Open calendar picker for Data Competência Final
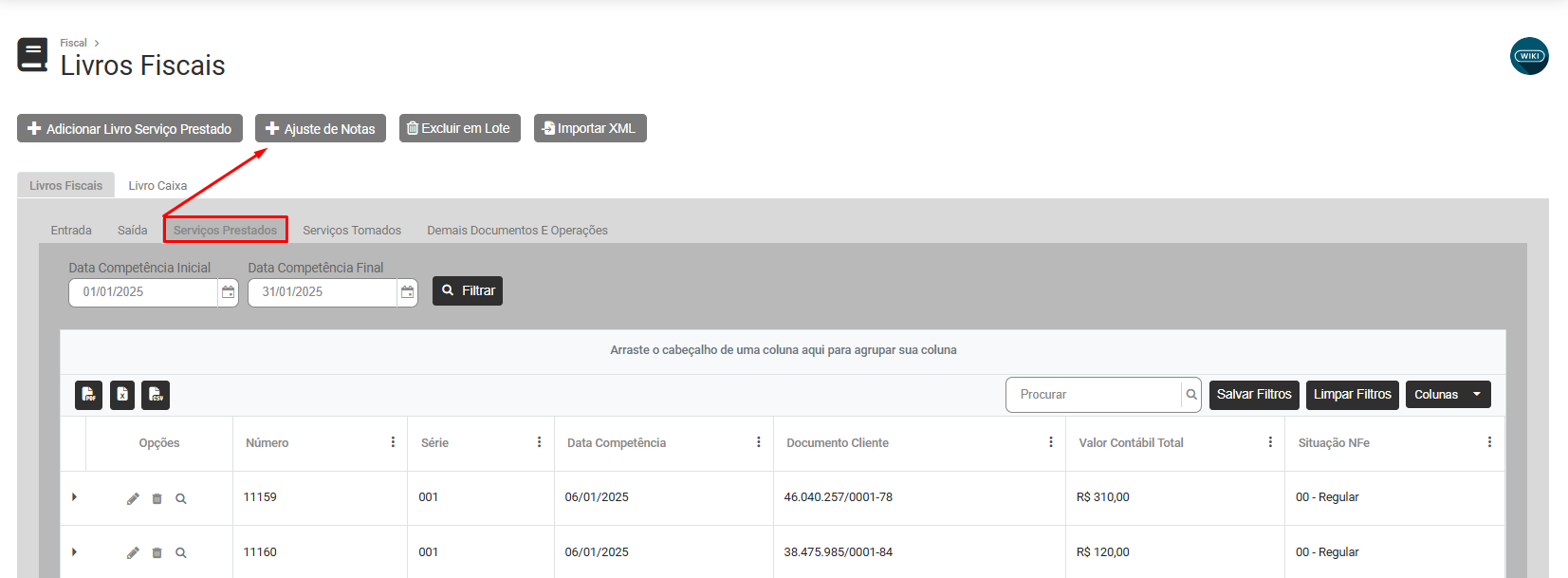1568x578 pixels. coord(407,292)
